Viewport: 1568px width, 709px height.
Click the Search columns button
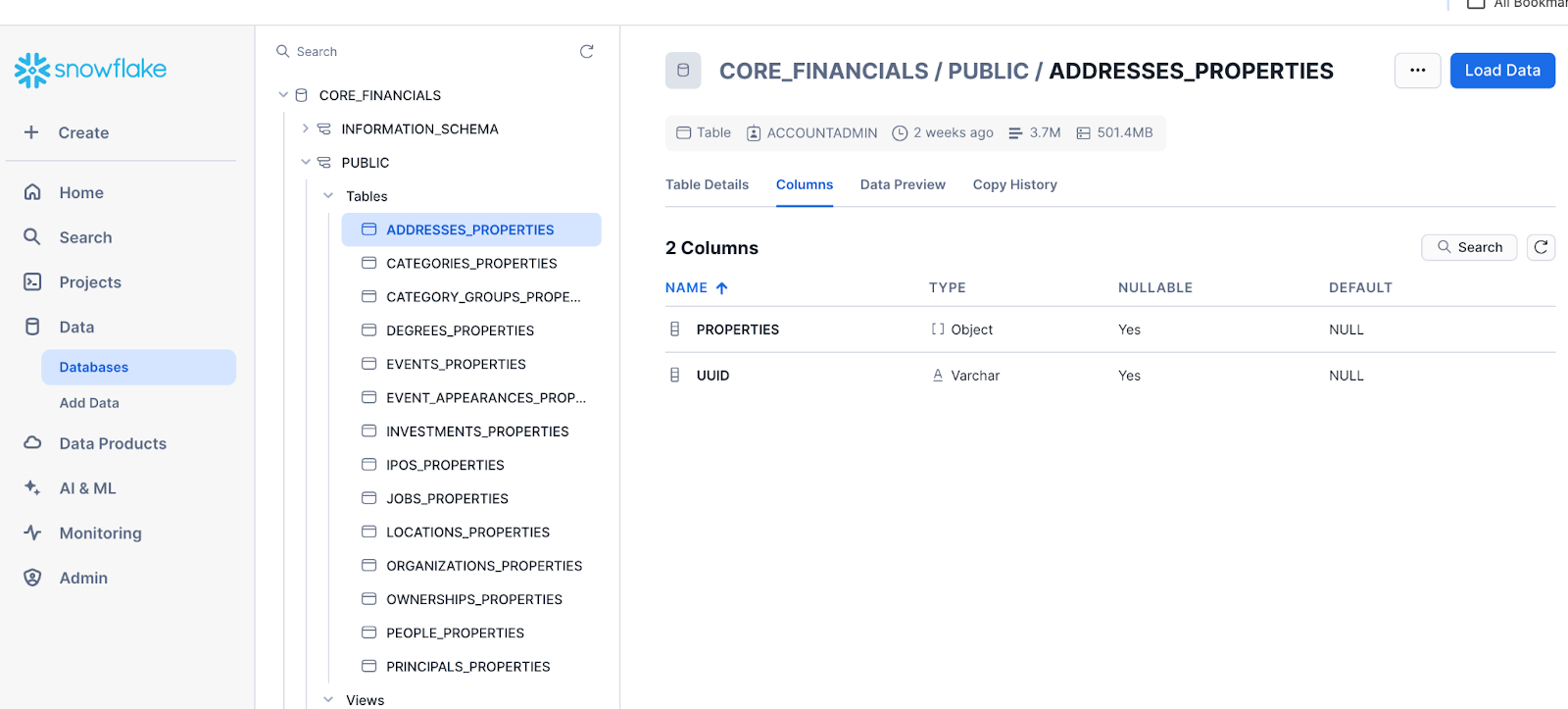(x=1468, y=247)
